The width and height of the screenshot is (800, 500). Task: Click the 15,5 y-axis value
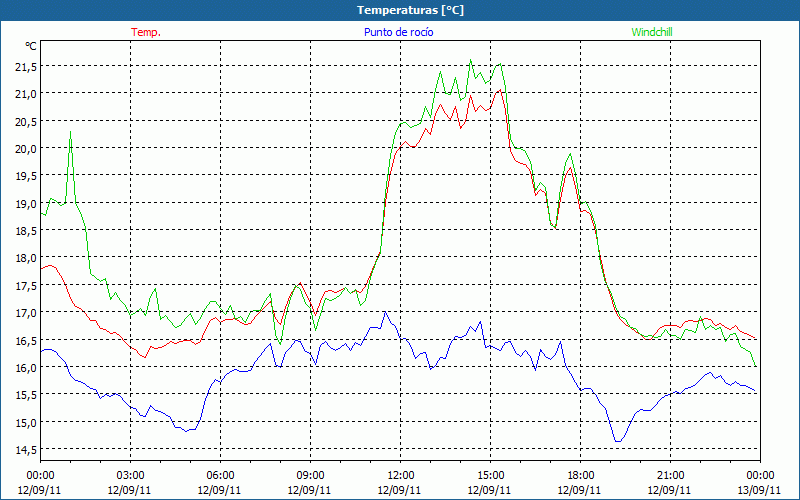coord(26,395)
